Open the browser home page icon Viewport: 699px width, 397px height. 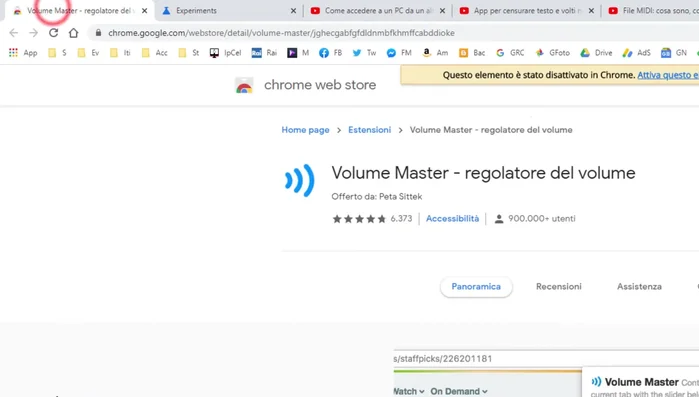(74, 33)
